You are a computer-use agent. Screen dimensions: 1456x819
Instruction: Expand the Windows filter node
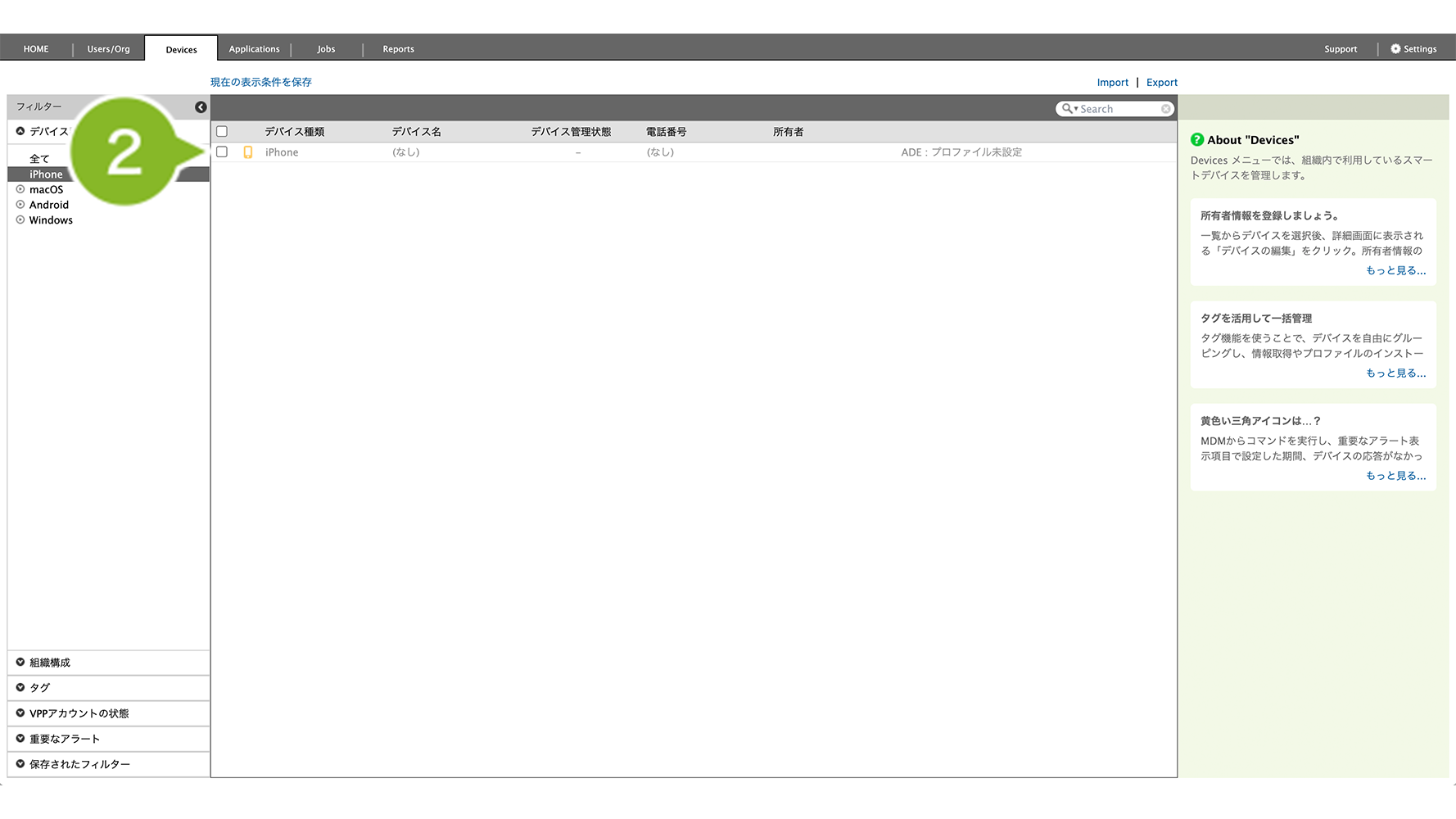click(x=20, y=220)
